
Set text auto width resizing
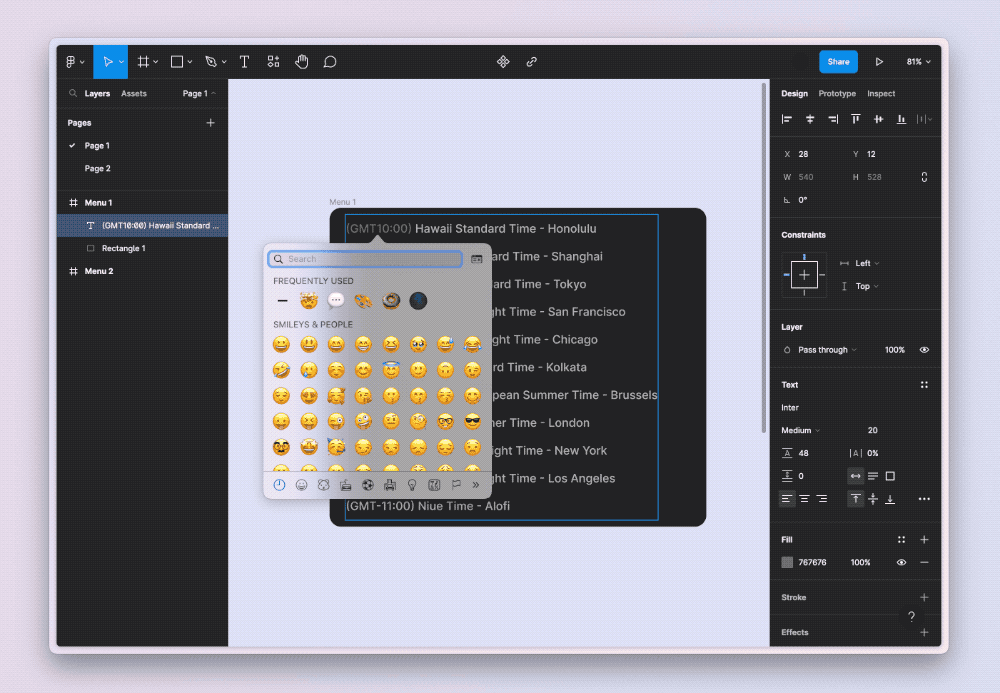[x=855, y=476]
